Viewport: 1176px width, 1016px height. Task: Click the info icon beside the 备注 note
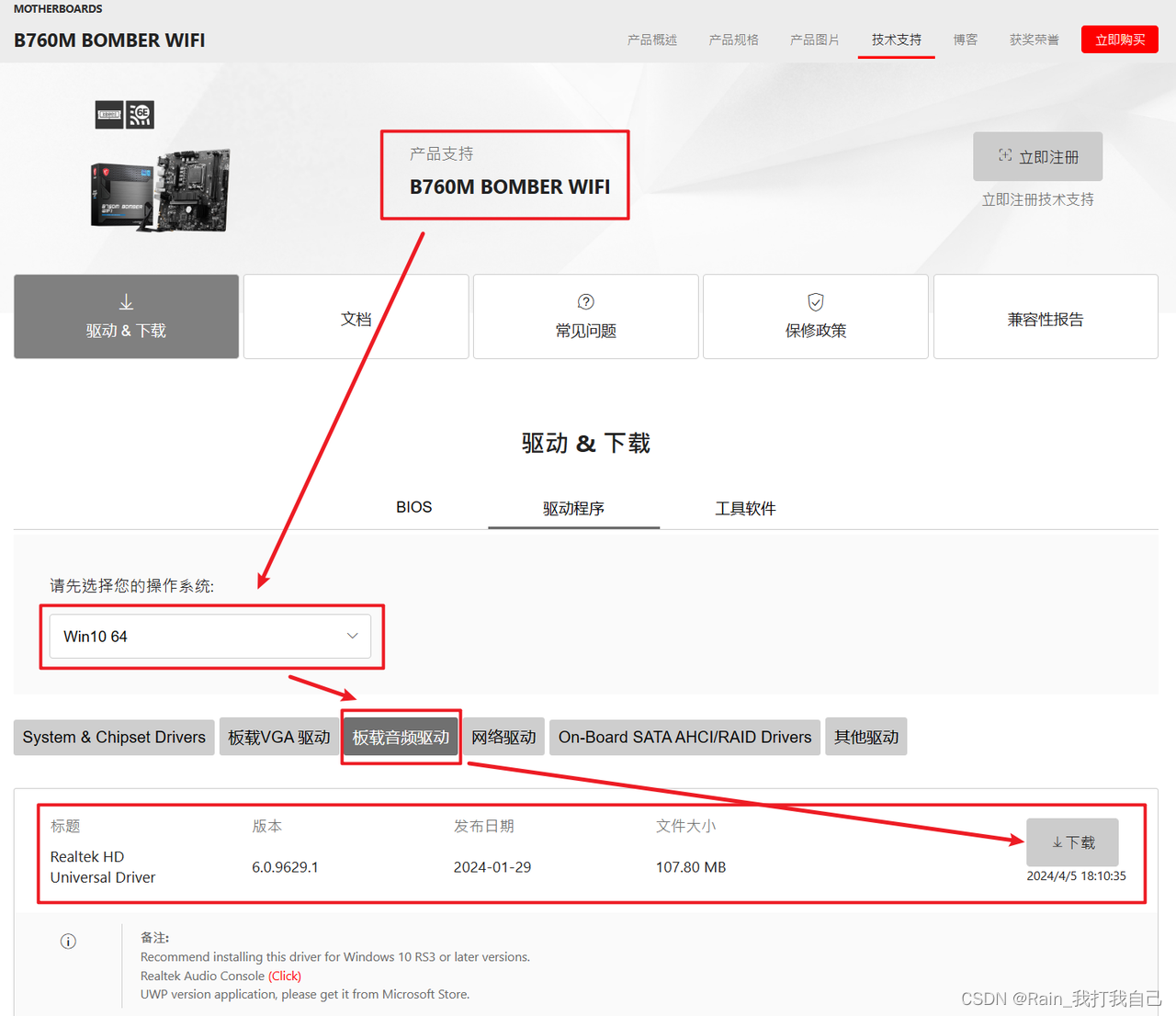point(68,942)
